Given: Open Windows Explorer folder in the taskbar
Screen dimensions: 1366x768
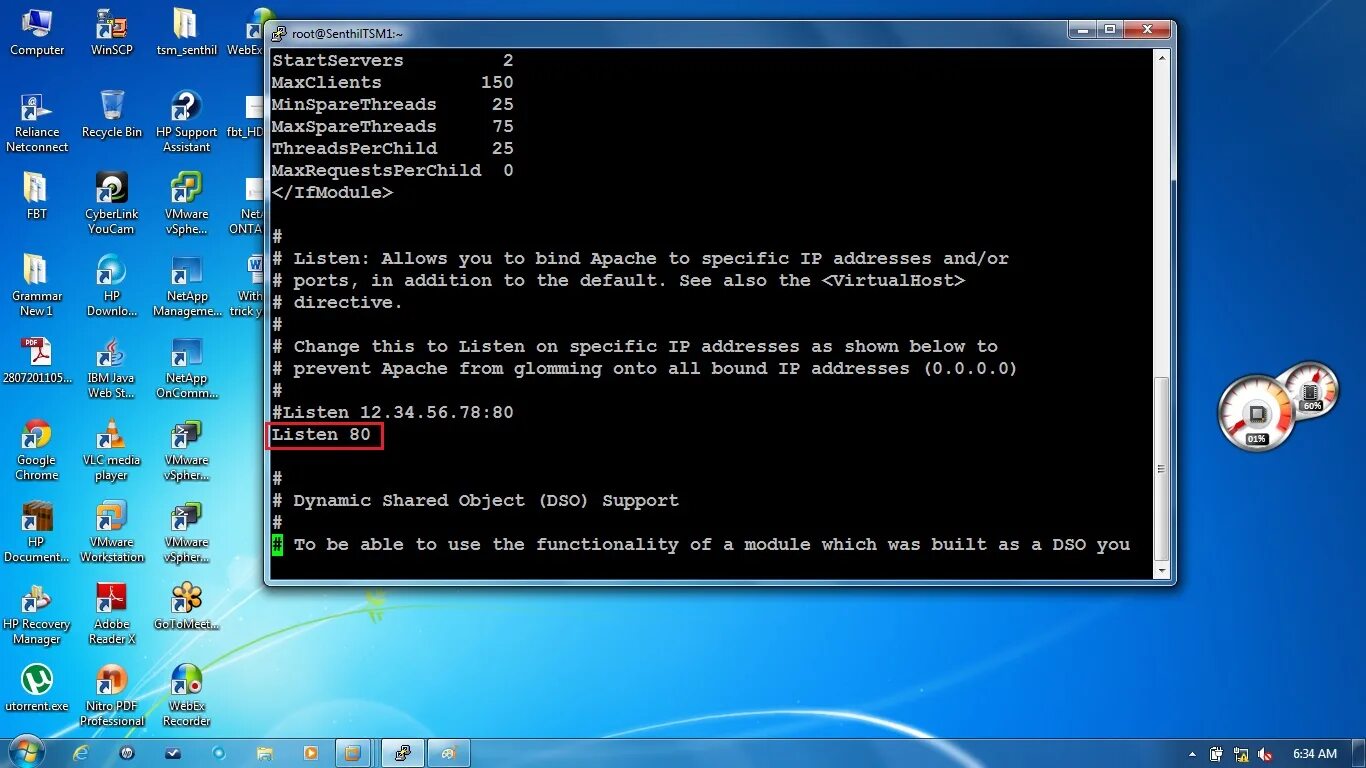Looking at the screenshot, I should point(265,753).
